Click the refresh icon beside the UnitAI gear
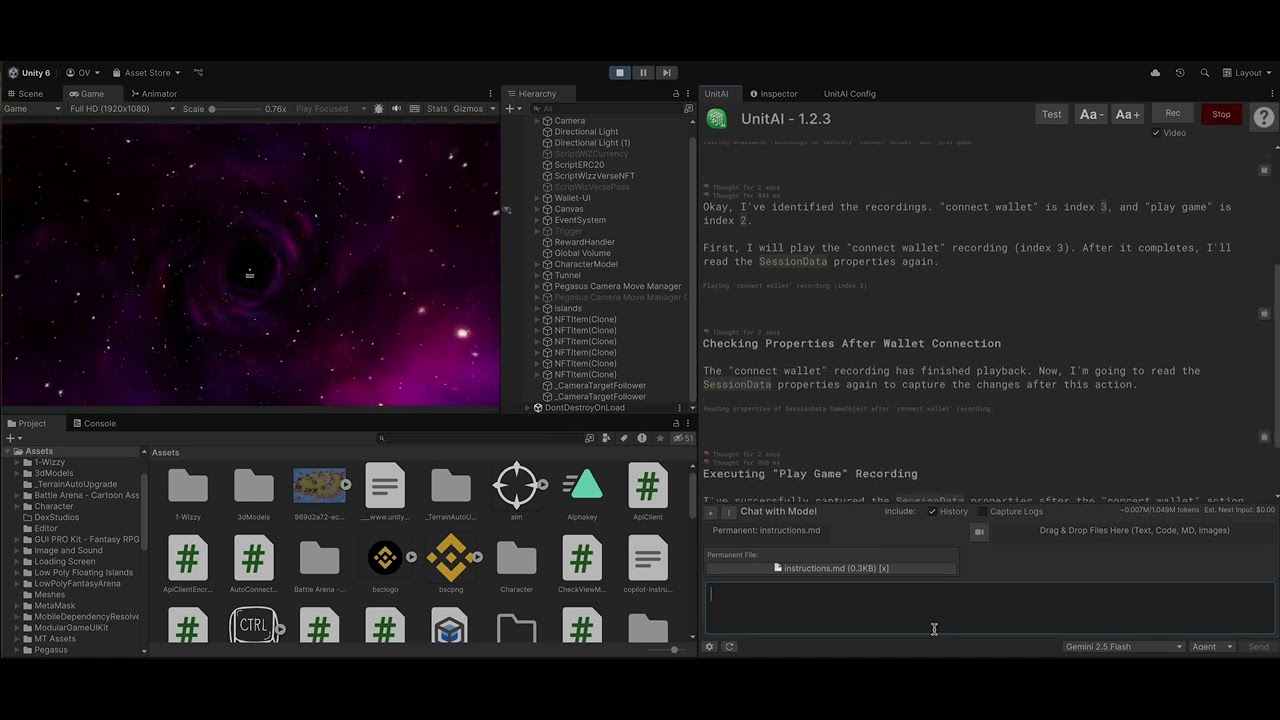This screenshot has width=1280, height=720. tap(730, 647)
